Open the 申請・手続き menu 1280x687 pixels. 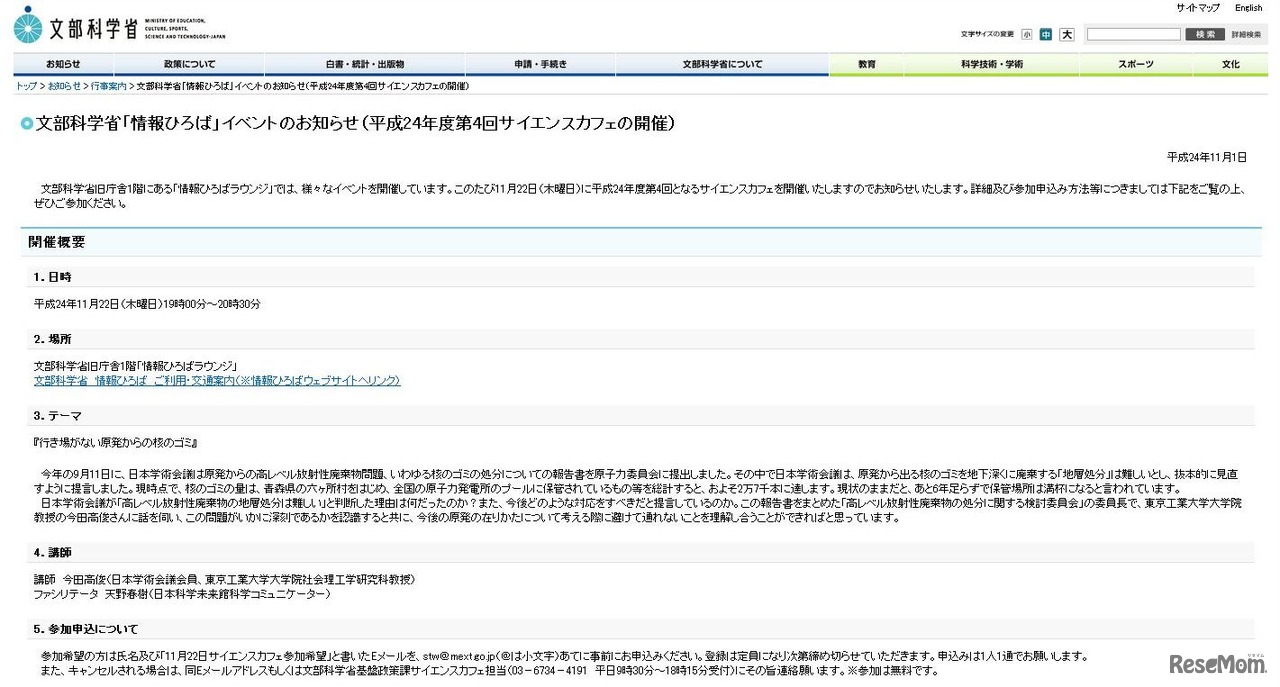pyautogui.click(x=540, y=64)
